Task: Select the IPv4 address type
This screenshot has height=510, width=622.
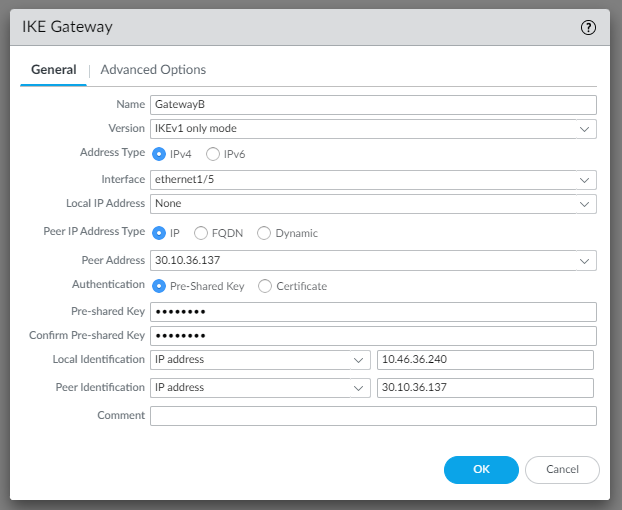Action: pos(159,154)
